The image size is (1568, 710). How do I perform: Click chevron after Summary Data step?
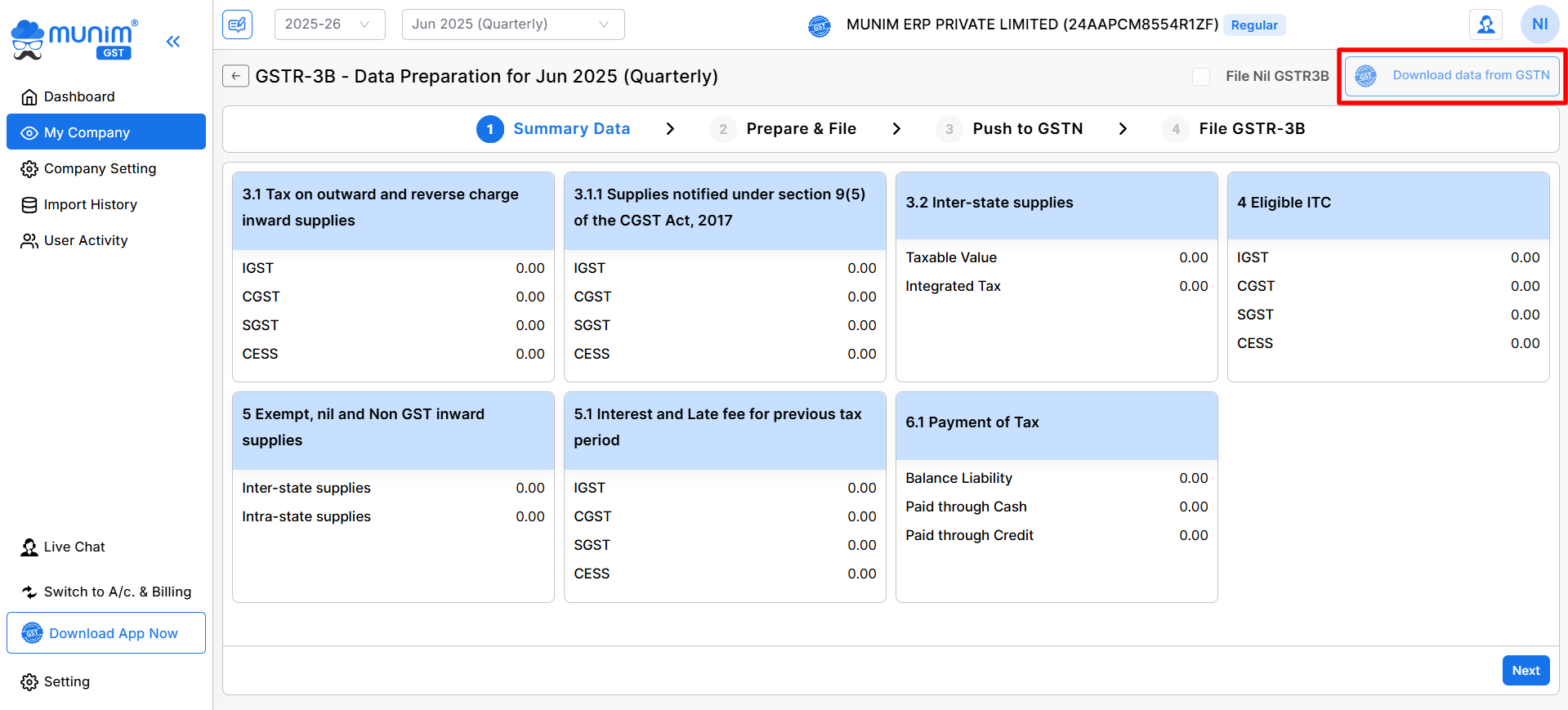tap(670, 129)
